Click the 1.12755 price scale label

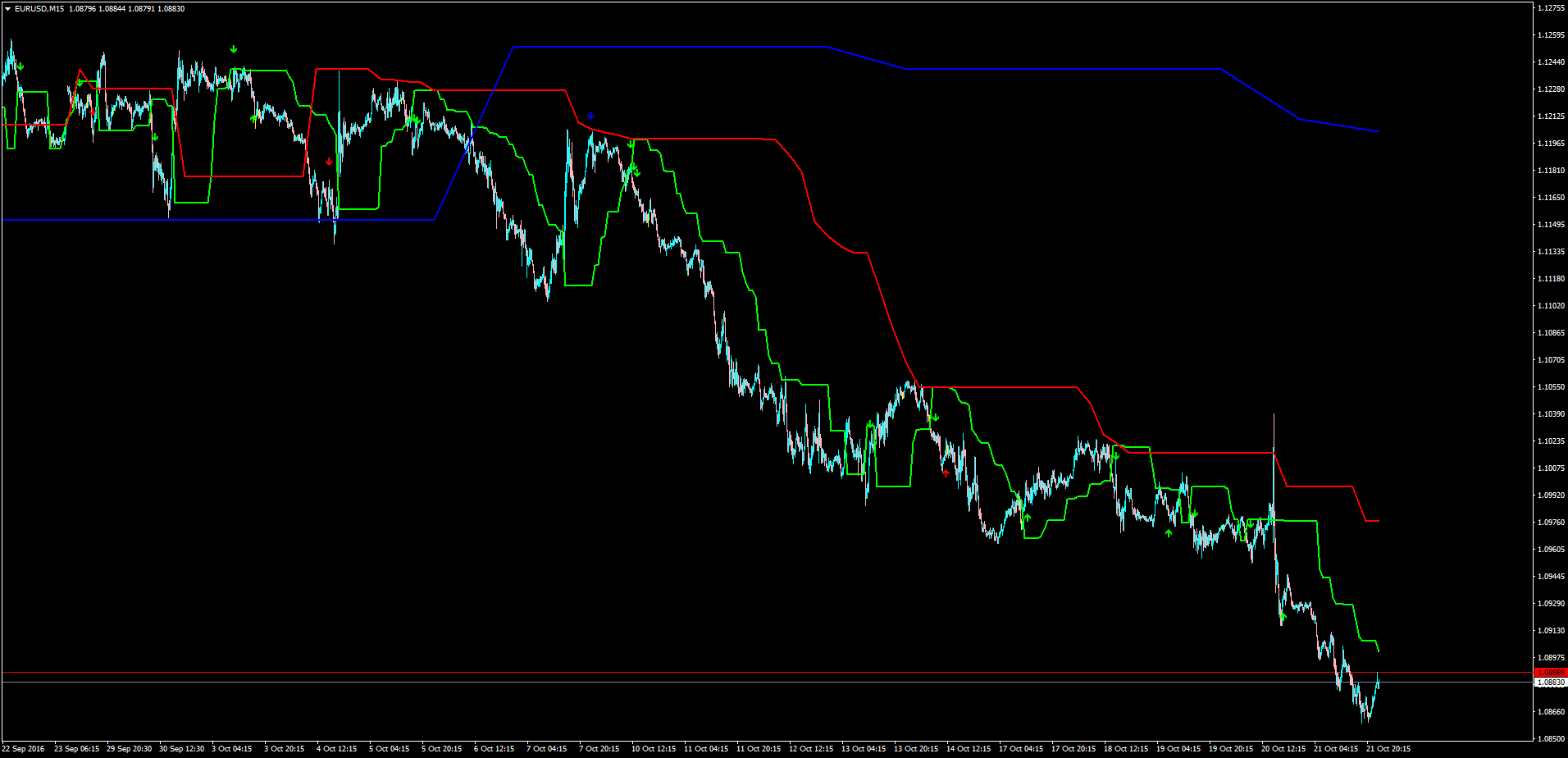pyautogui.click(x=1552, y=8)
